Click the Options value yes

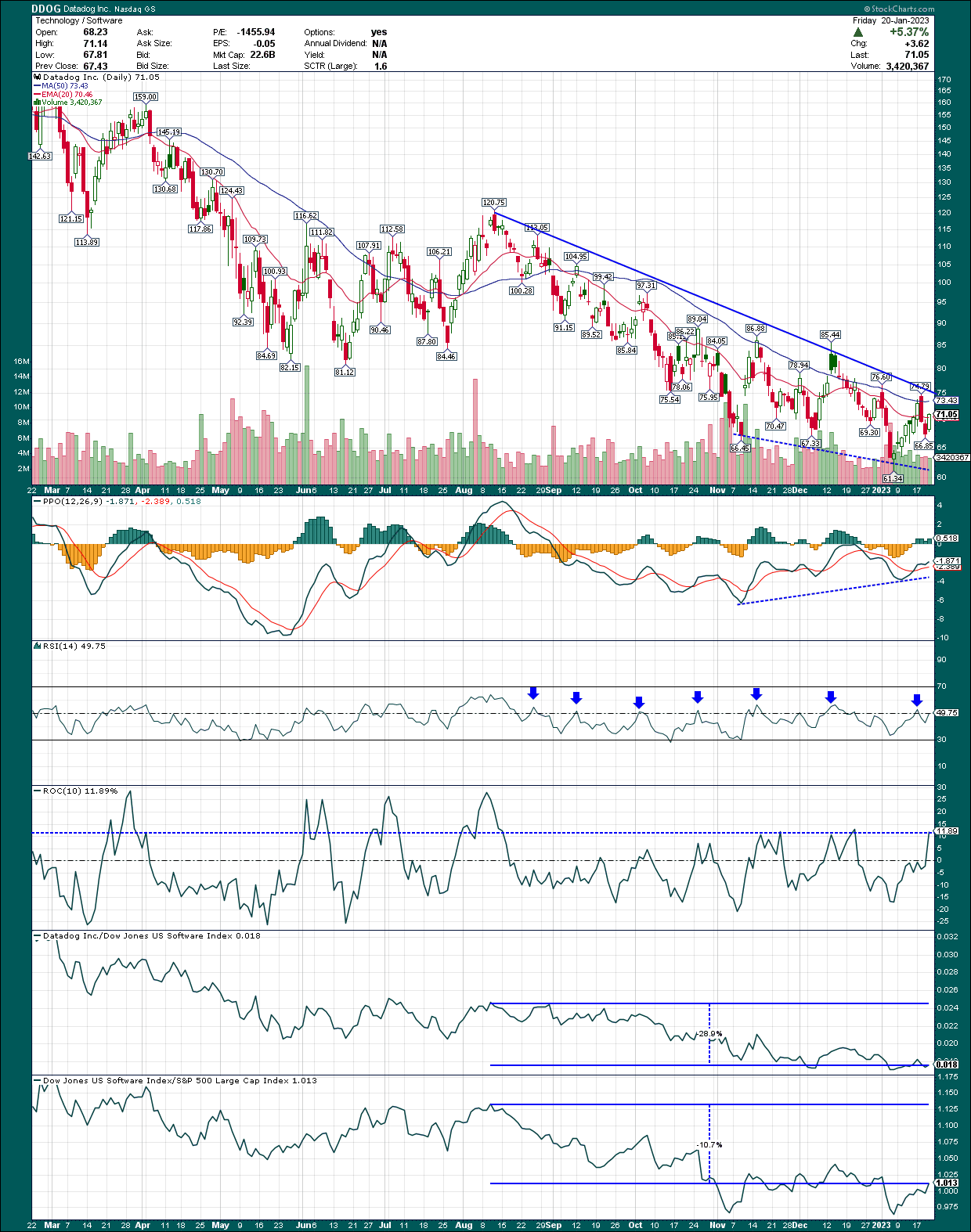click(379, 32)
